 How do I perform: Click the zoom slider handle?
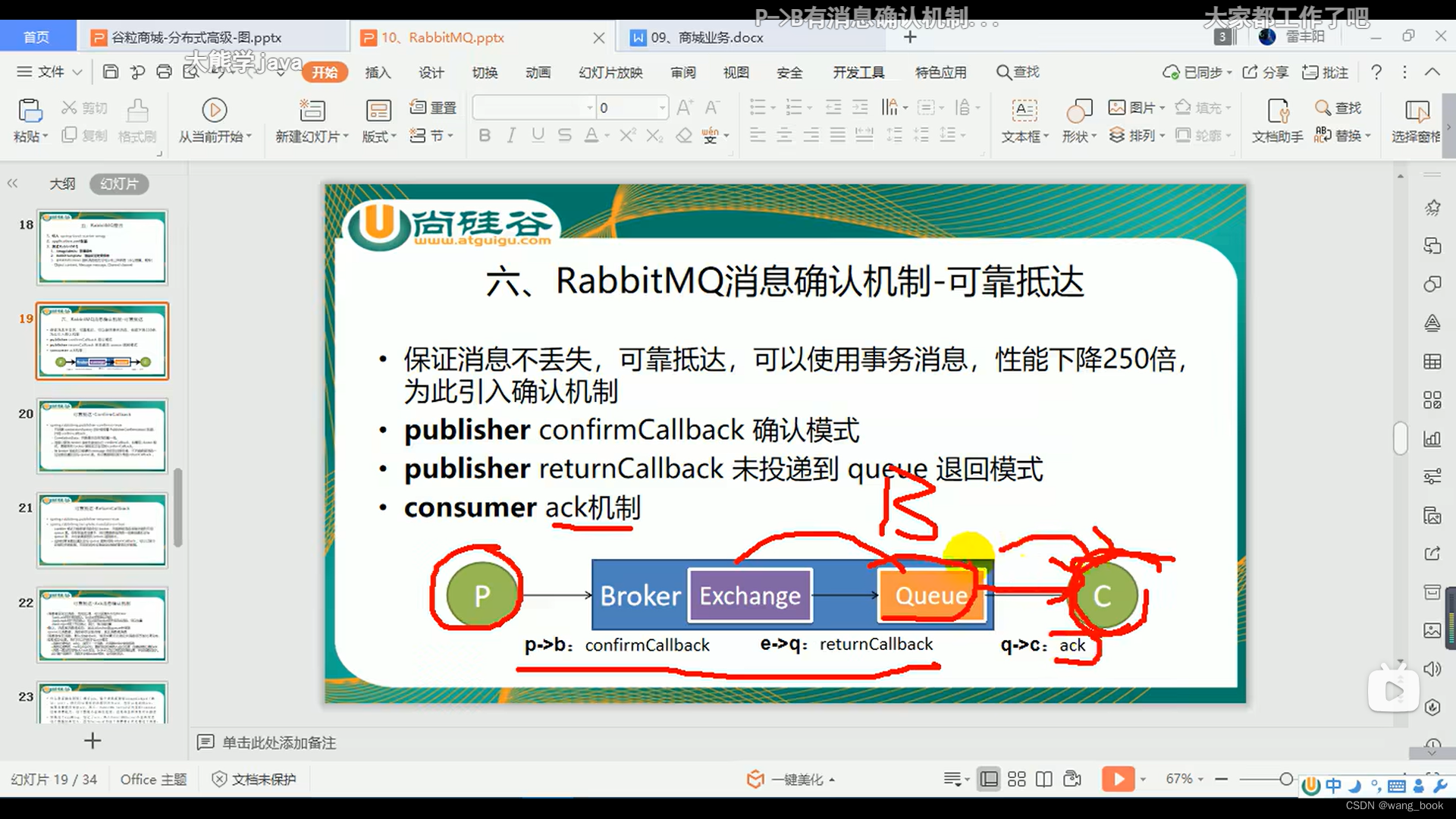(x=1286, y=779)
